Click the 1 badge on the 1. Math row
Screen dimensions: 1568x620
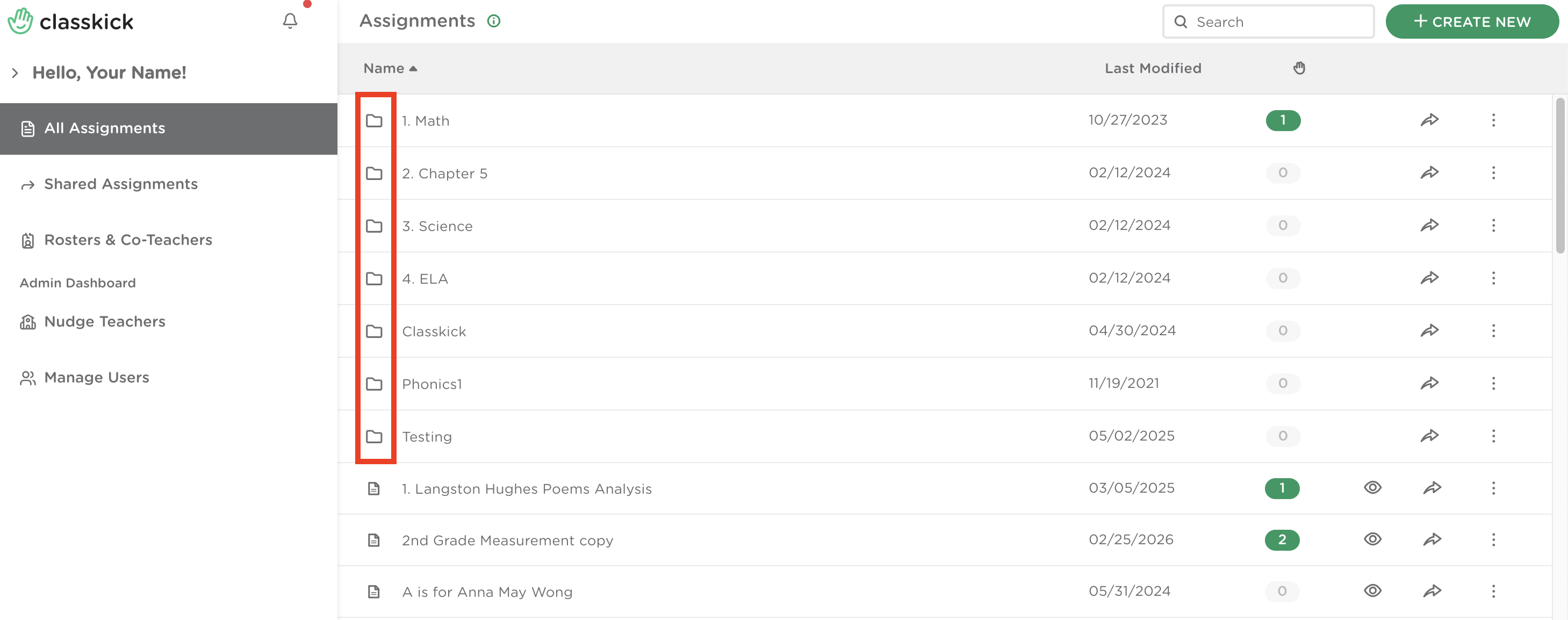coord(1283,120)
